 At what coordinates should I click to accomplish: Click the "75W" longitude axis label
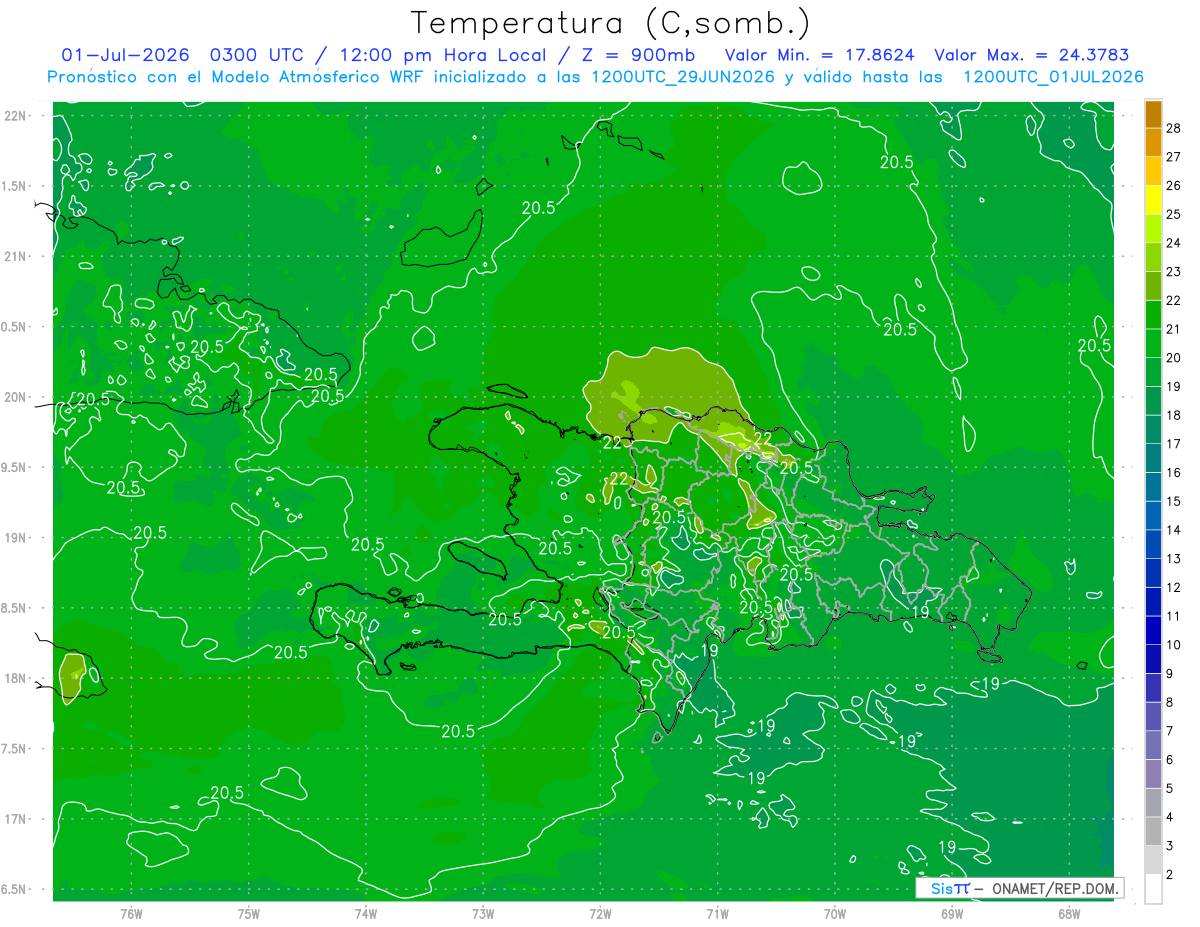248,914
